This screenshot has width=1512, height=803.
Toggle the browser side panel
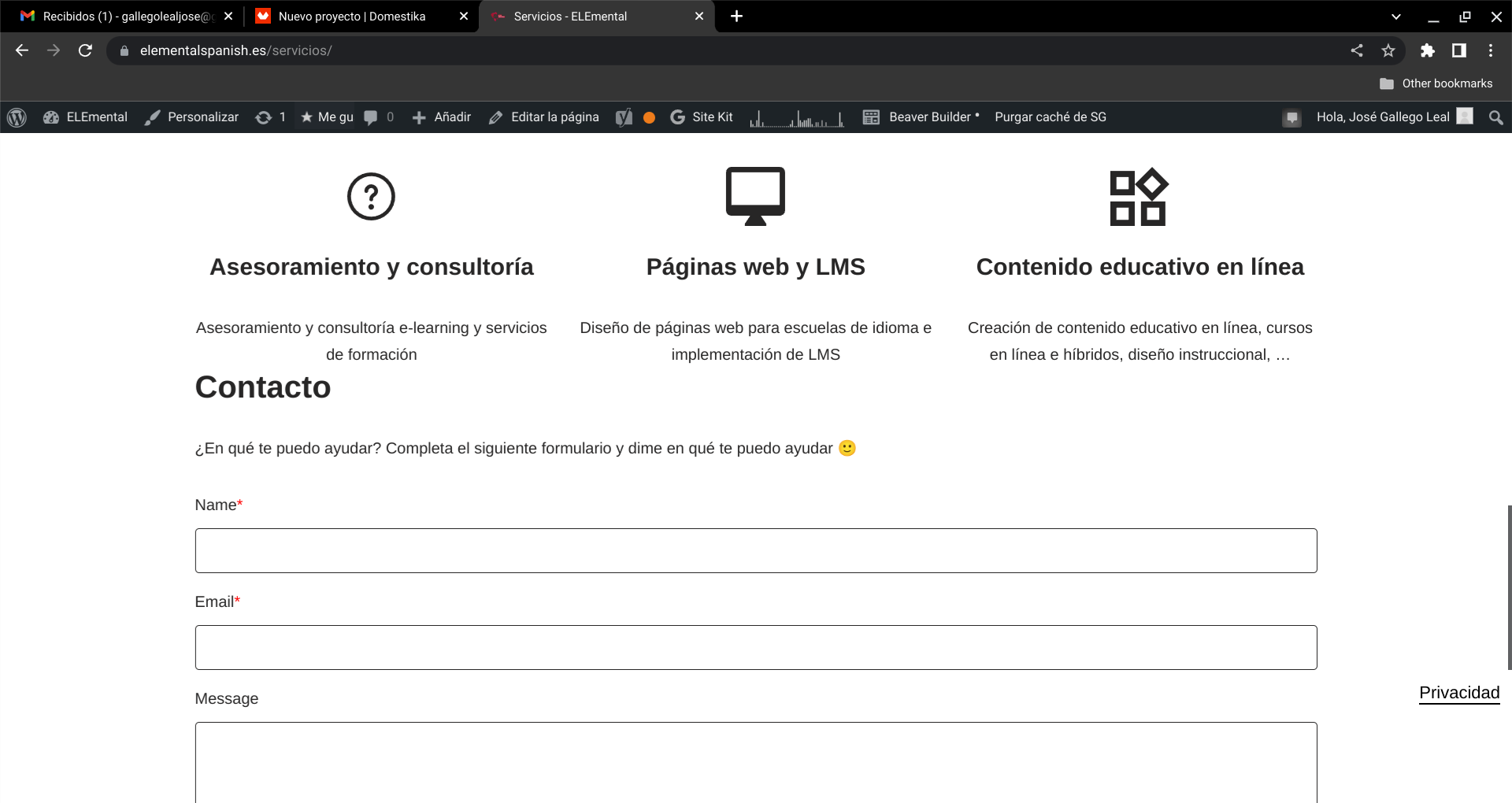click(1458, 50)
